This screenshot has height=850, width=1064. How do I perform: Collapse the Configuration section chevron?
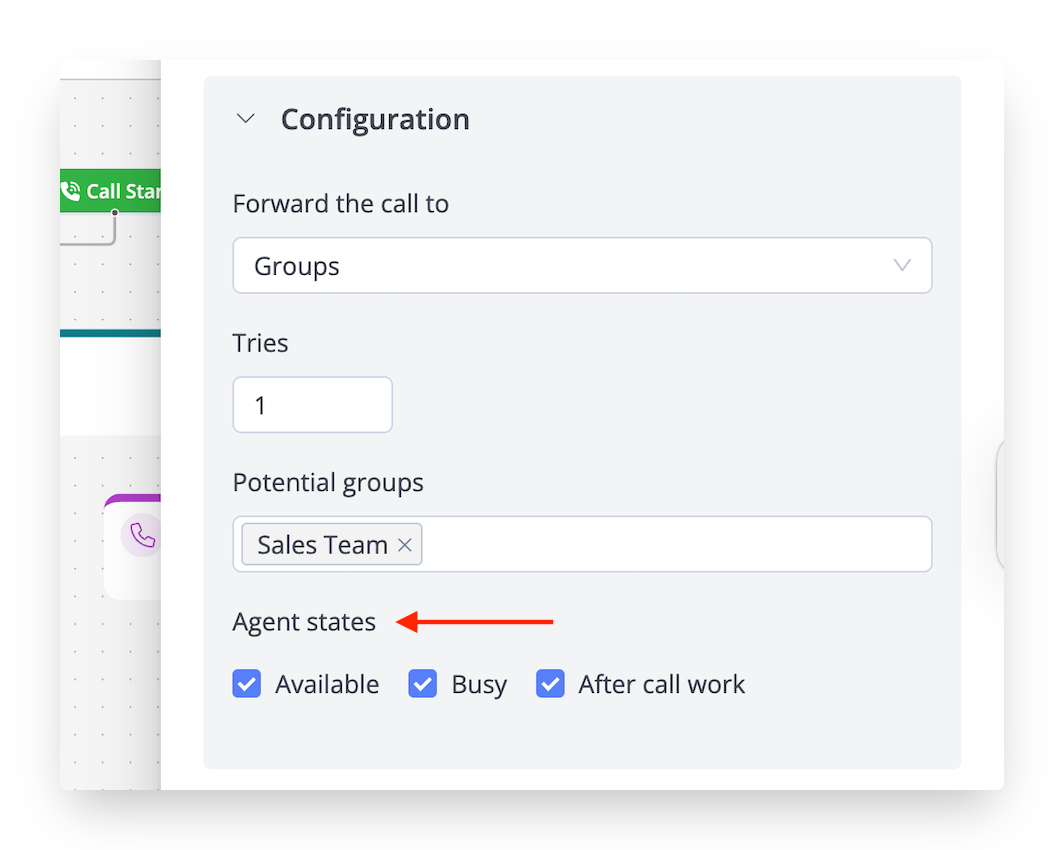pyautogui.click(x=245, y=119)
